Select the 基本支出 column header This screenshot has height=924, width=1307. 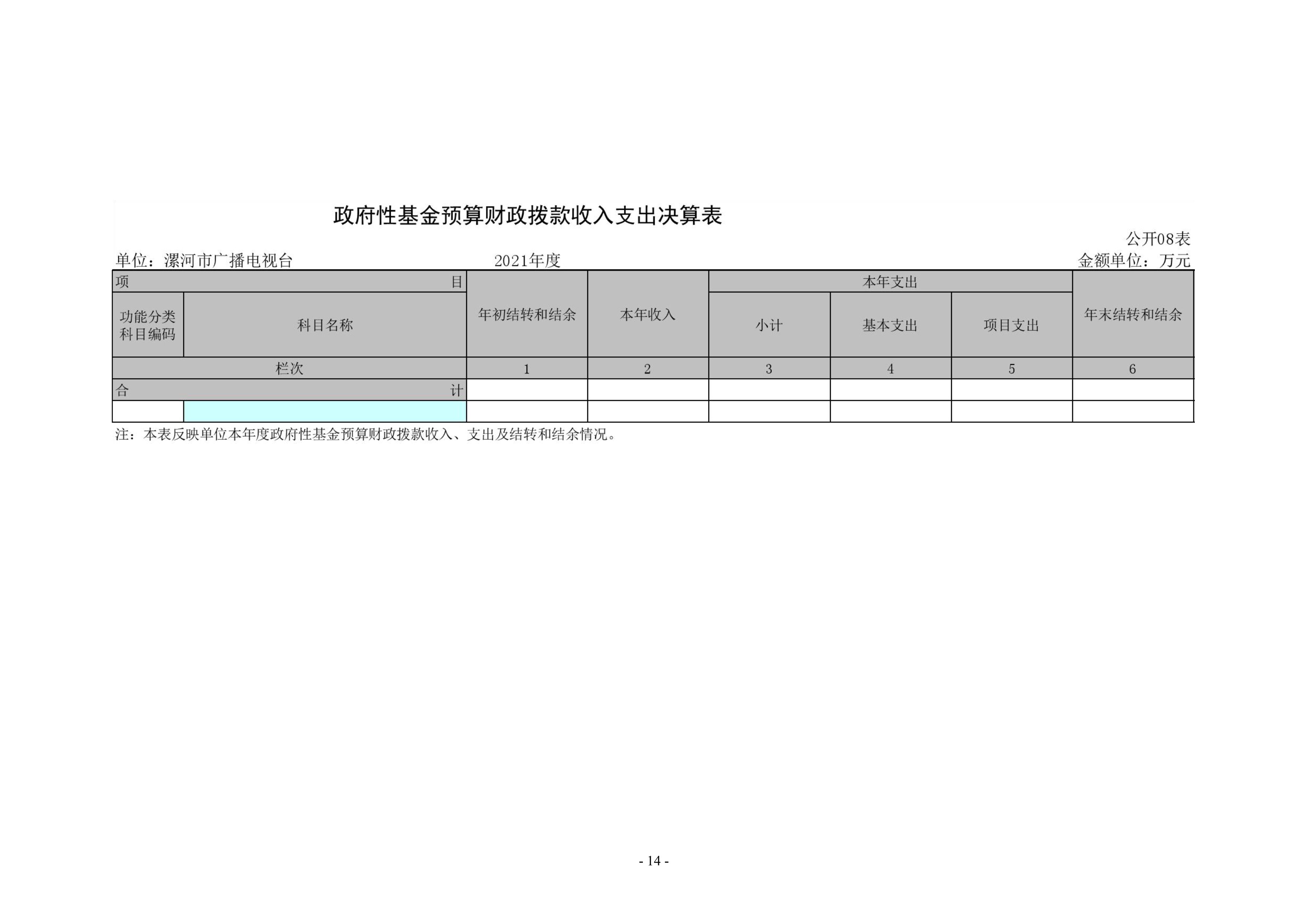(890, 325)
